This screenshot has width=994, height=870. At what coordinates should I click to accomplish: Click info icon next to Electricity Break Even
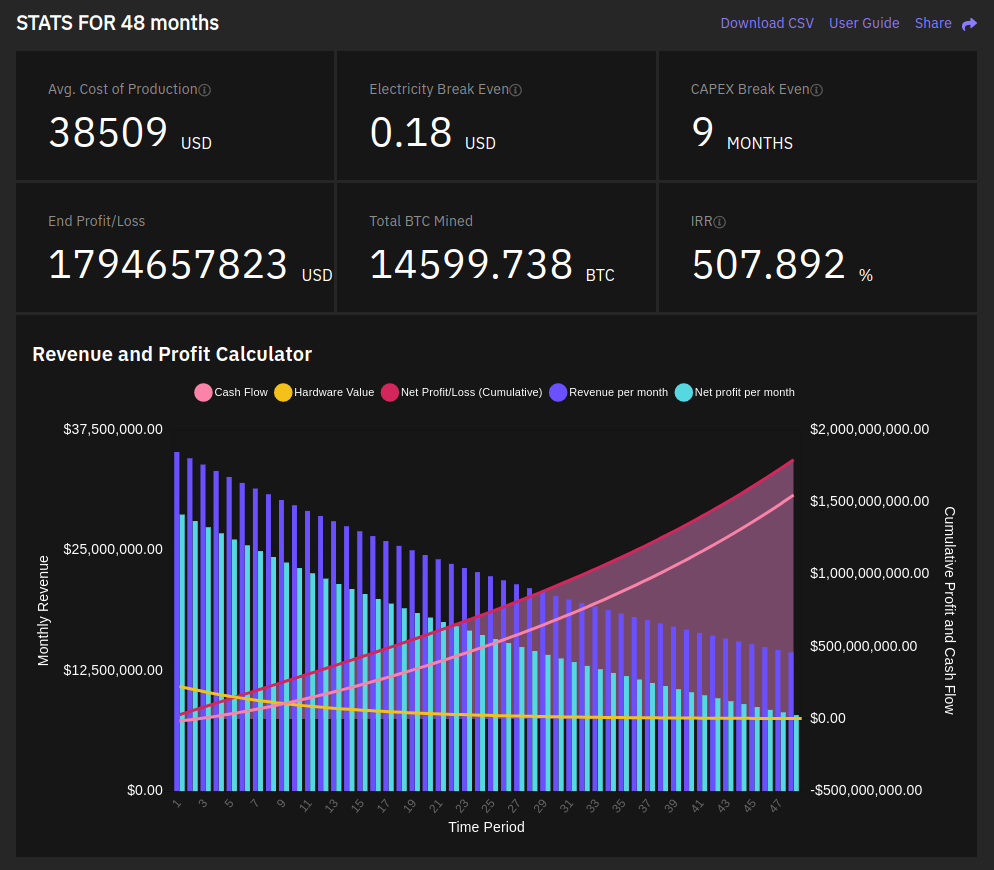tap(516, 90)
